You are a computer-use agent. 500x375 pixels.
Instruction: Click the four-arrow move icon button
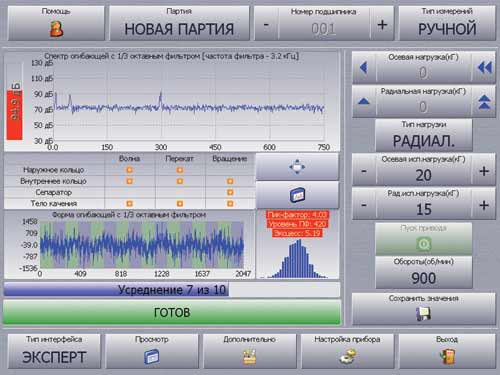pyautogui.click(x=297, y=167)
